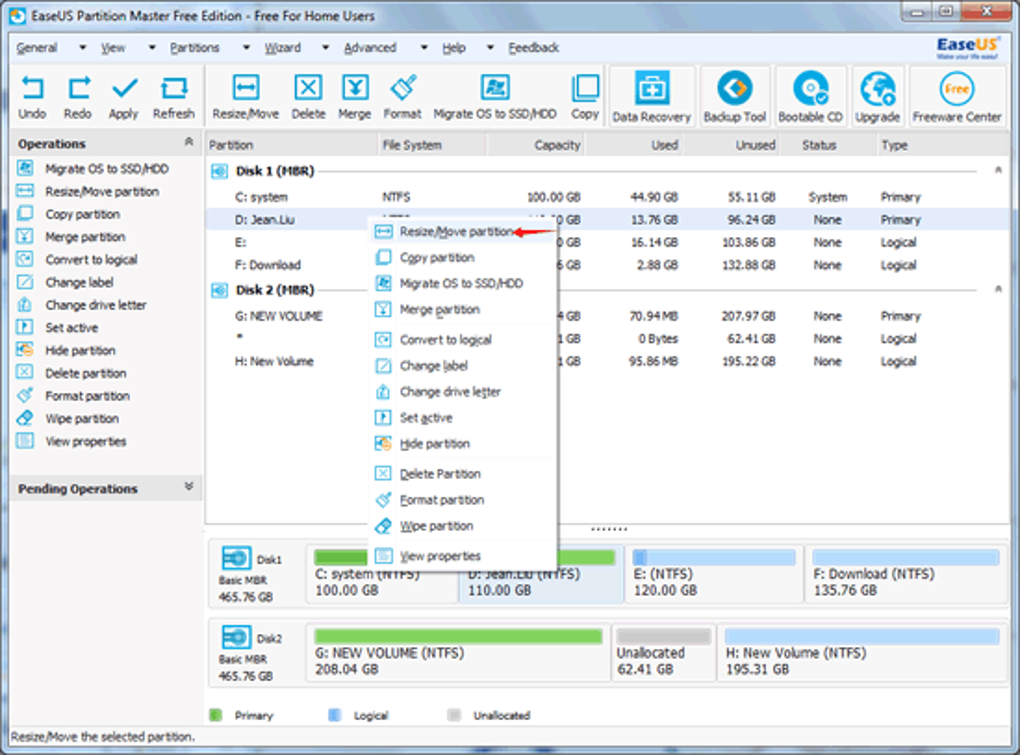Sort by the Unused column header
The height and width of the screenshot is (755, 1020).
[731, 145]
